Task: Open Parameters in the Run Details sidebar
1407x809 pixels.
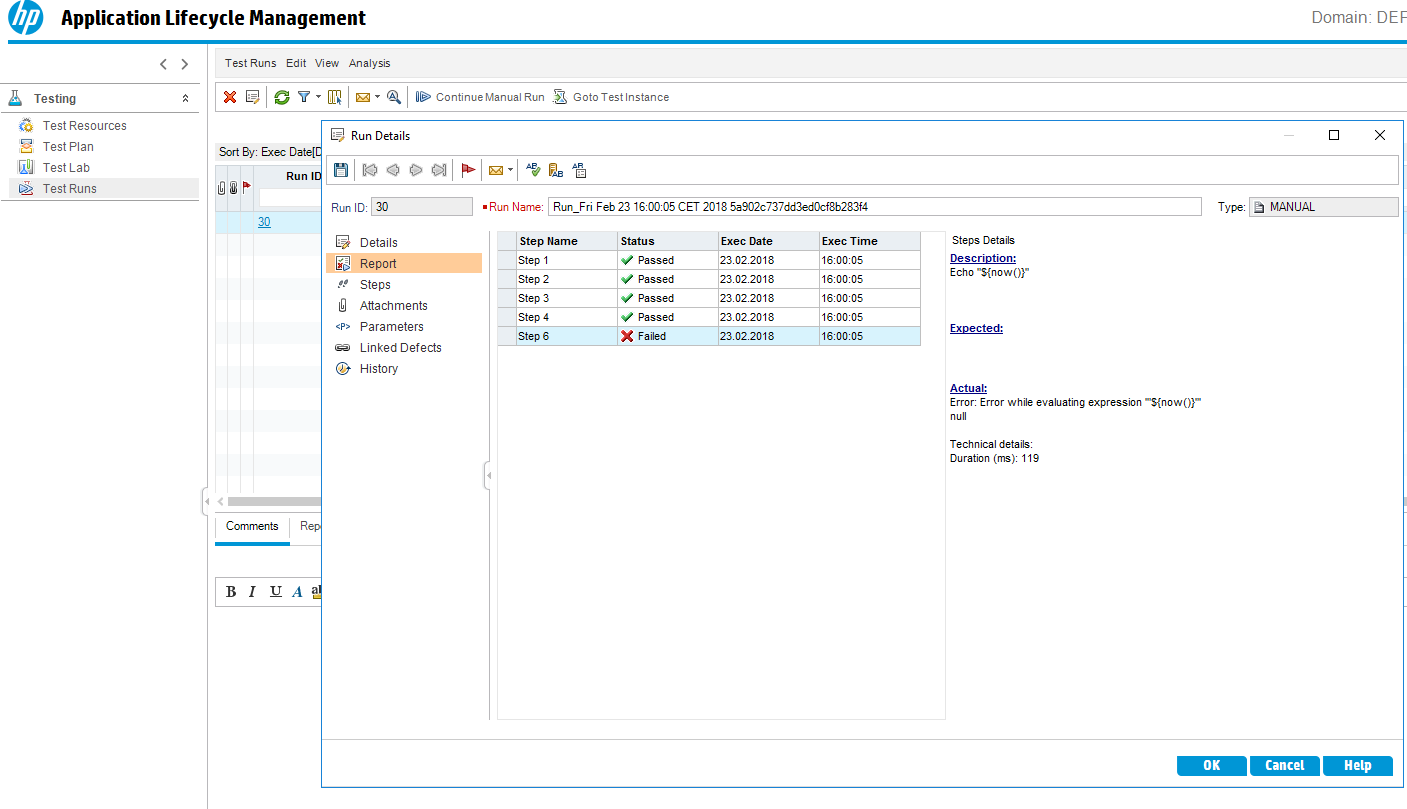Action: coord(392,327)
